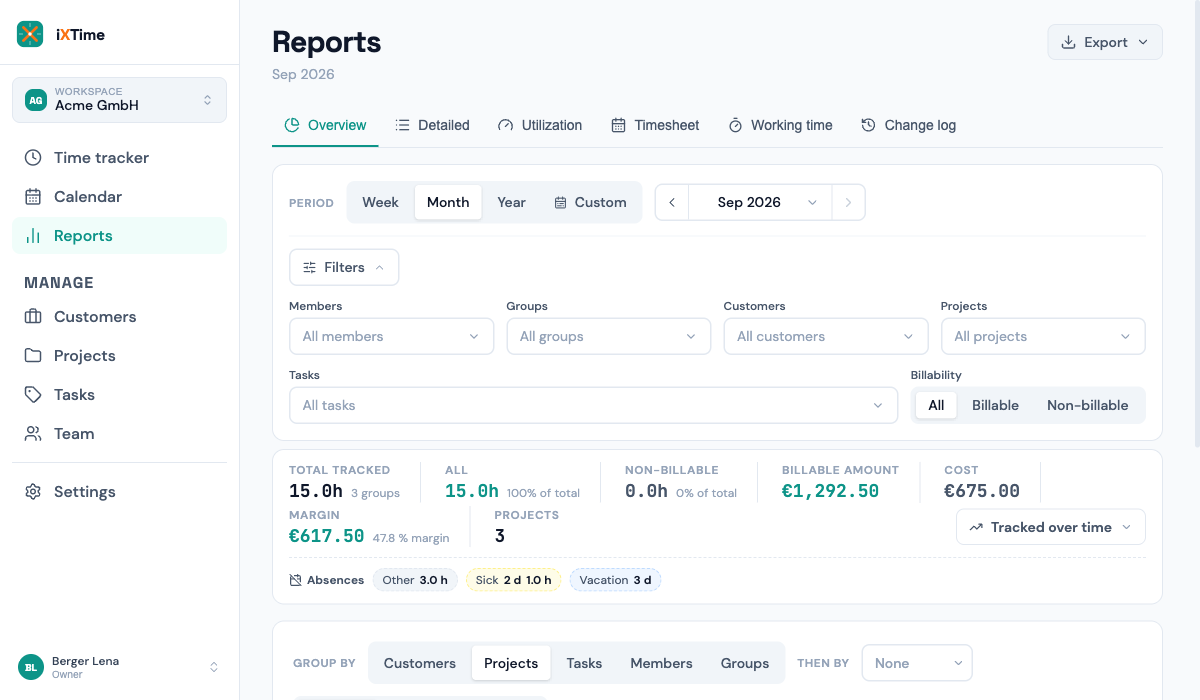Click the BL user avatar

coord(30,666)
